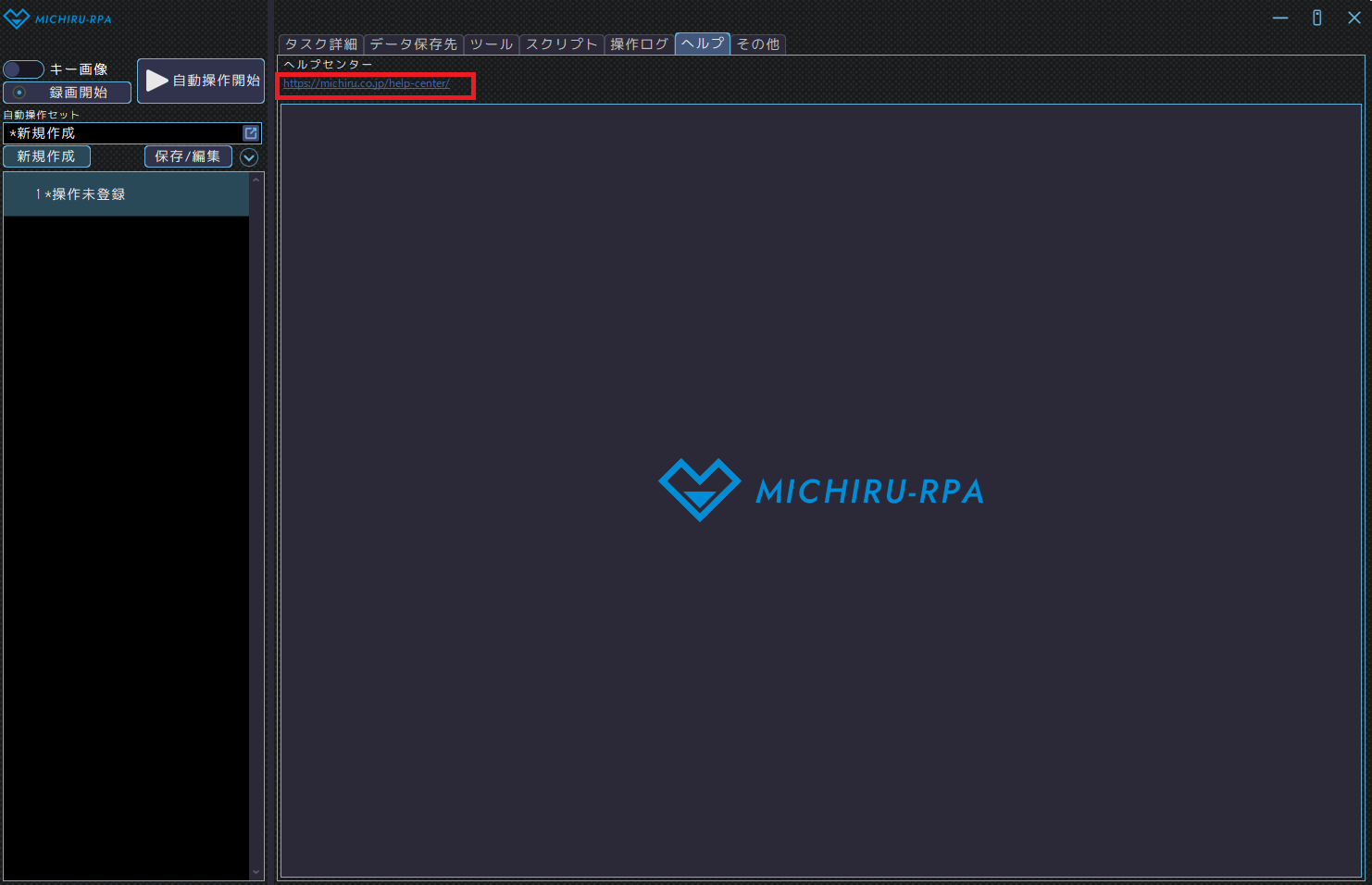Click the 新規作成 button
The image size is (1372, 885).
pyautogui.click(x=46, y=156)
